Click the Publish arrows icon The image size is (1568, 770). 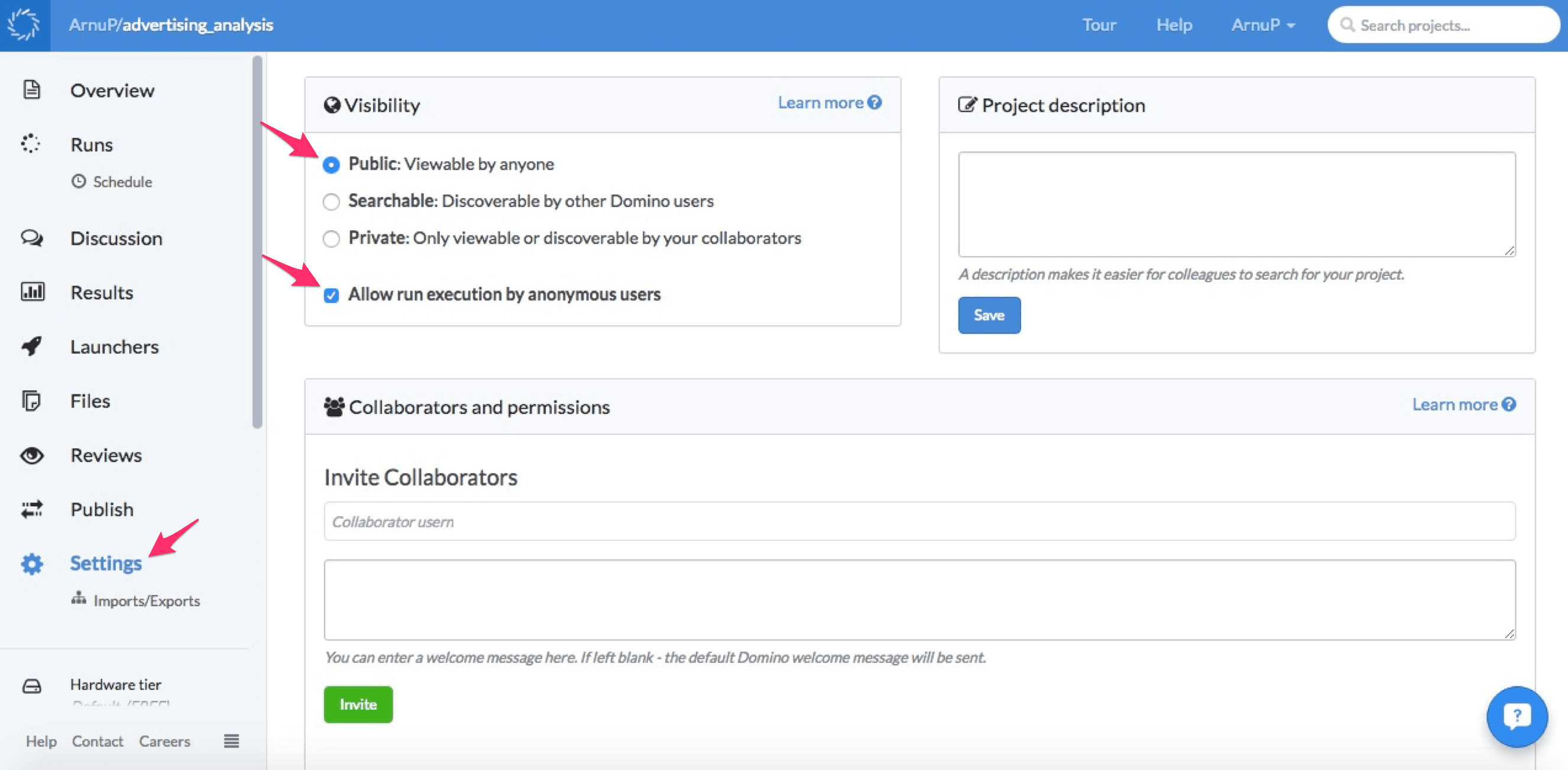(x=32, y=509)
